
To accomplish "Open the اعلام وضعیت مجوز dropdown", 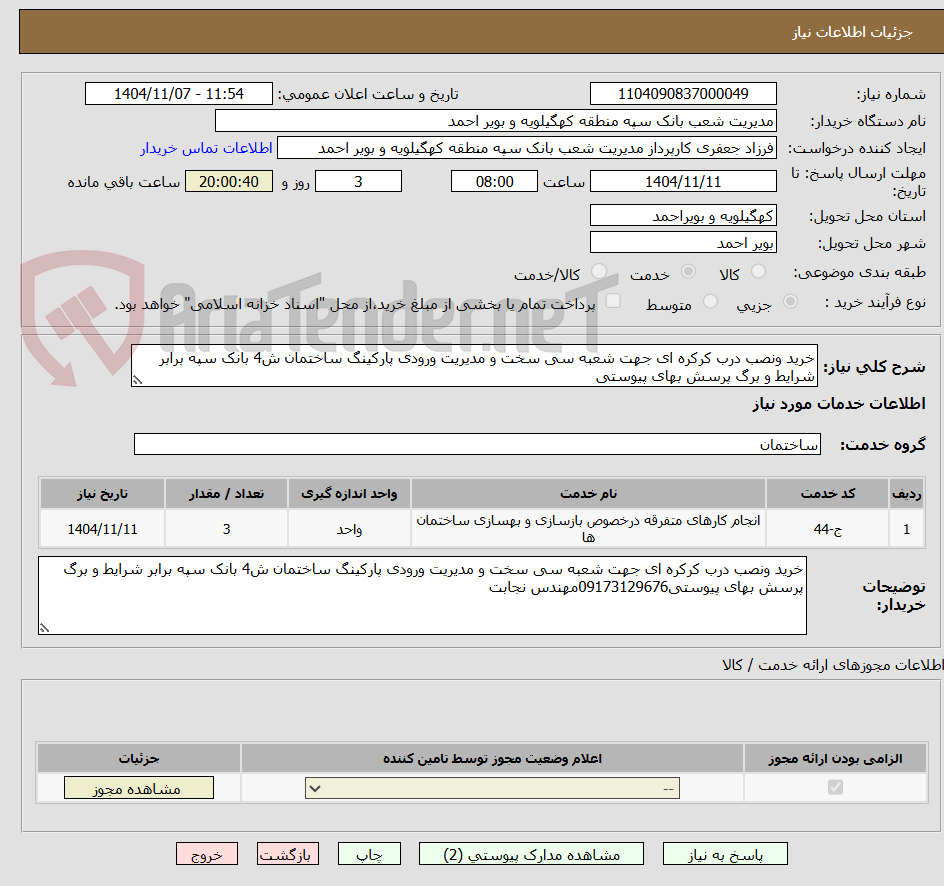I will point(492,788).
